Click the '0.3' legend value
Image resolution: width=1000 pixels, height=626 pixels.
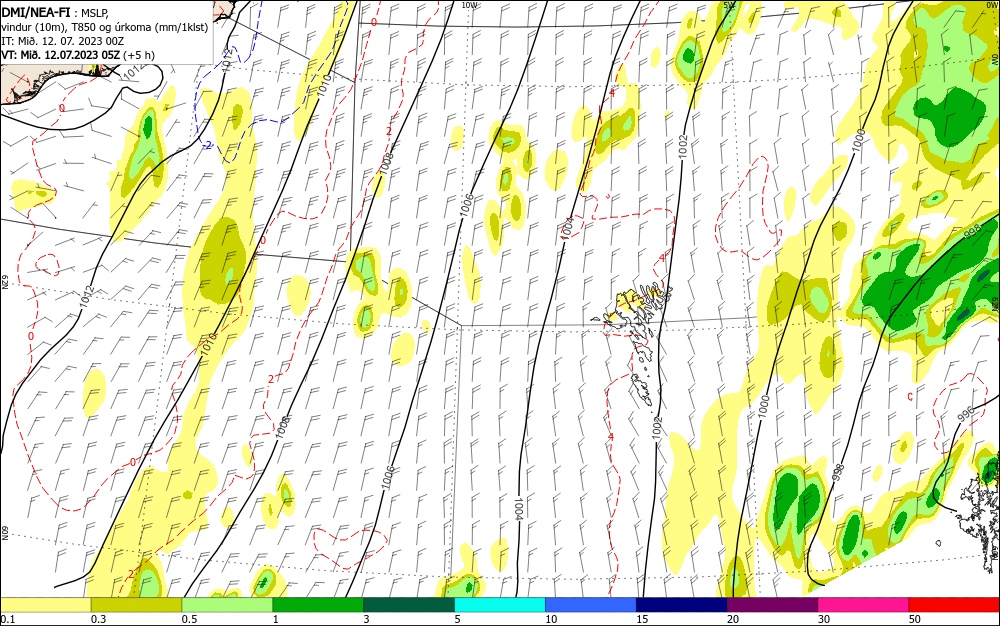point(99,619)
